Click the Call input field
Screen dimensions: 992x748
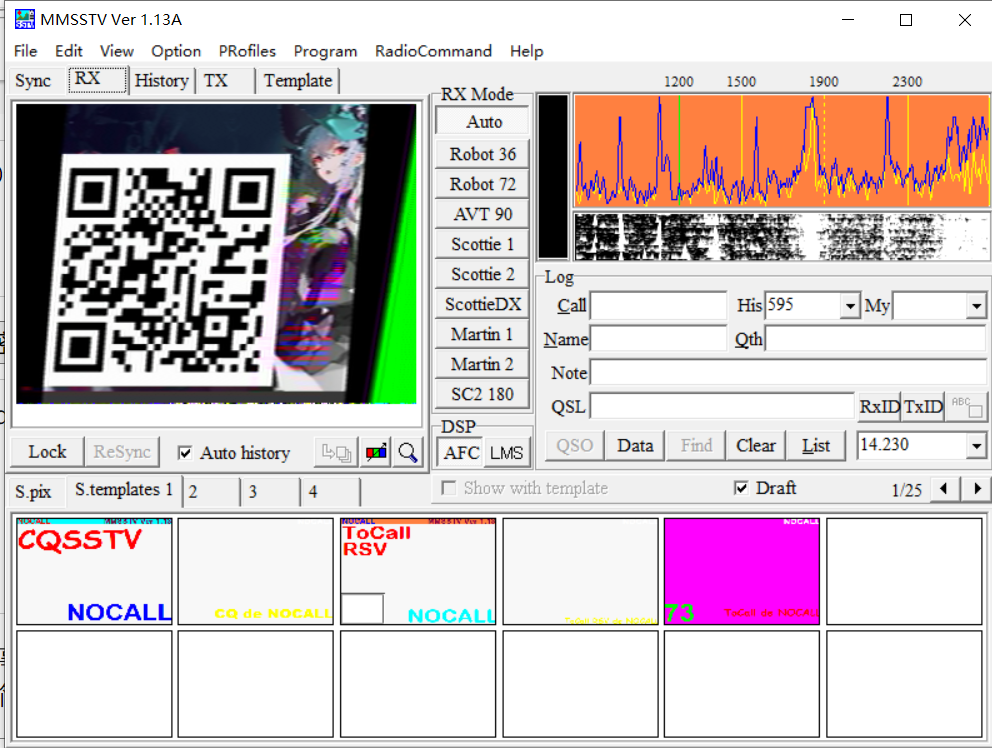coord(658,306)
